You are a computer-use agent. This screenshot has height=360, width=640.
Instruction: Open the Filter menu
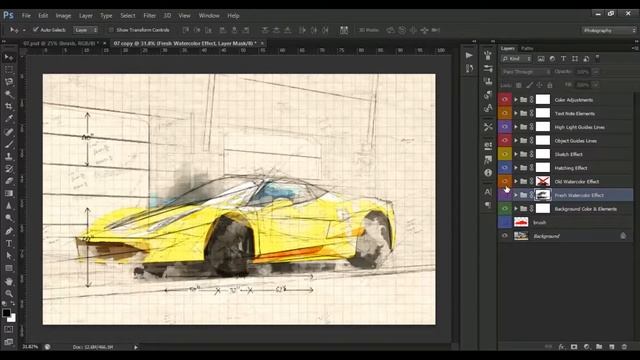[x=149, y=16]
